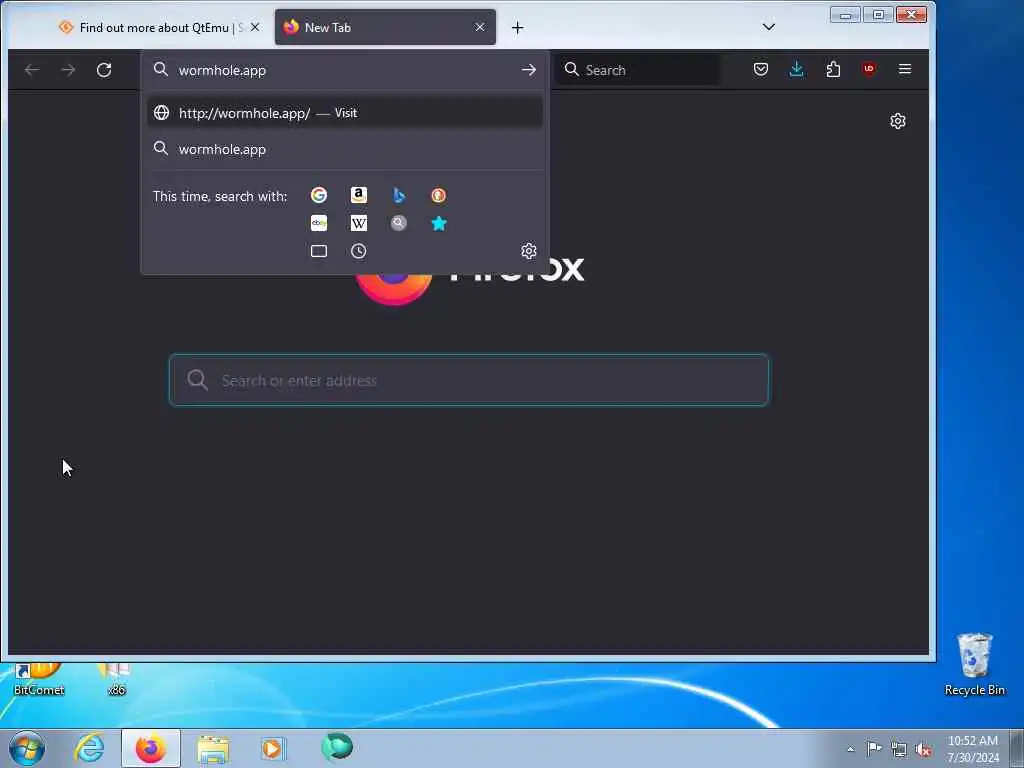This screenshot has height=768, width=1024.
Task: Expand the list all tabs chevron
Action: [x=769, y=27]
